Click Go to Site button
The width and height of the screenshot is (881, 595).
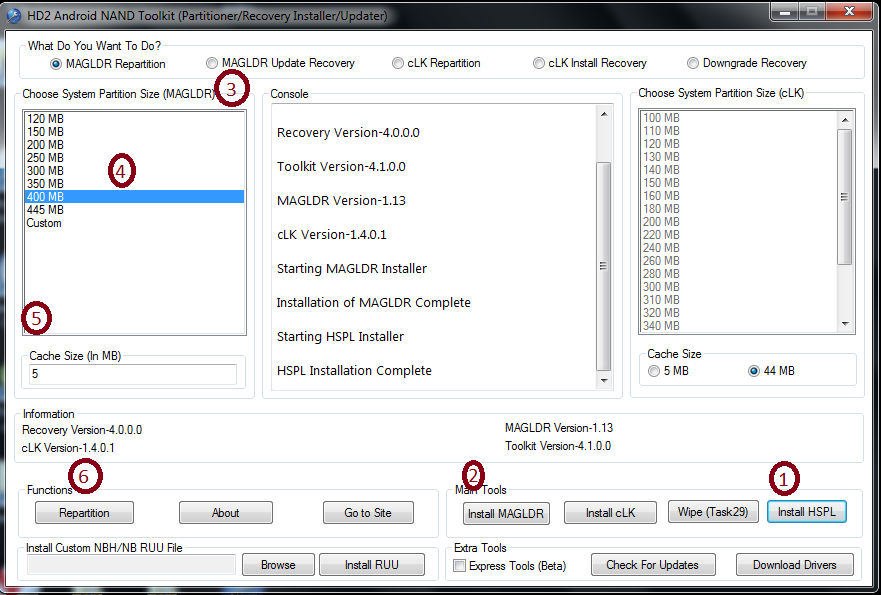(x=368, y=512)
